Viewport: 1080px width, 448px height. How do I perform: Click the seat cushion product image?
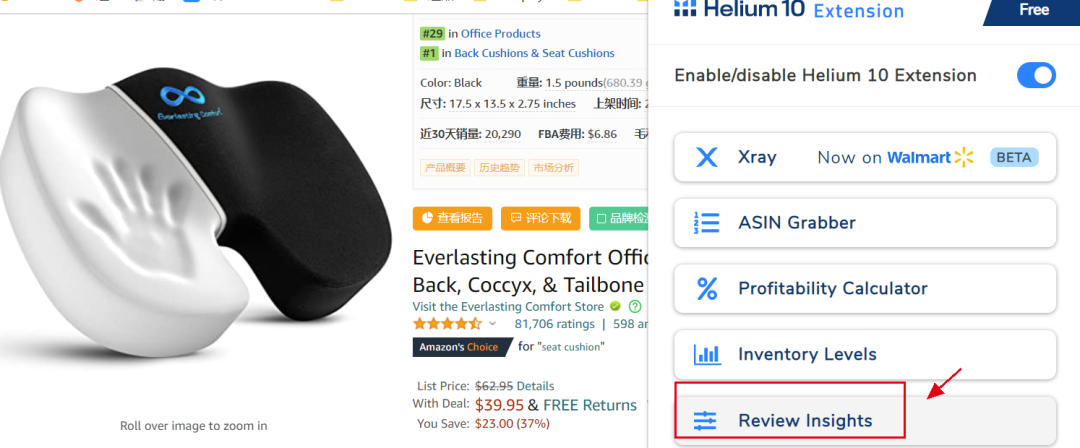tap(195, 207)
